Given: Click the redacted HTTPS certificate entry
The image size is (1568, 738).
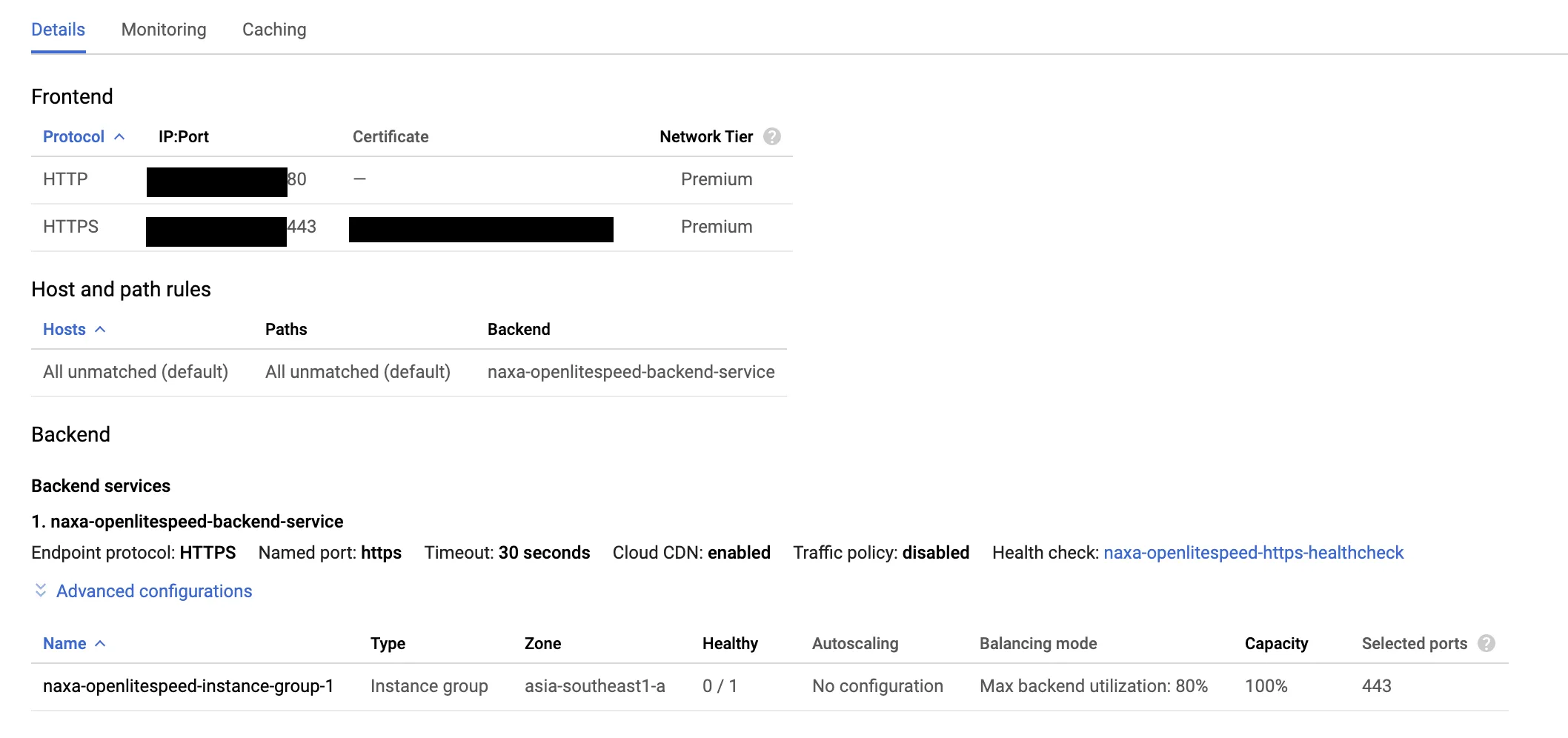Looking at the screenshot, I should click(x=481, y=230).
